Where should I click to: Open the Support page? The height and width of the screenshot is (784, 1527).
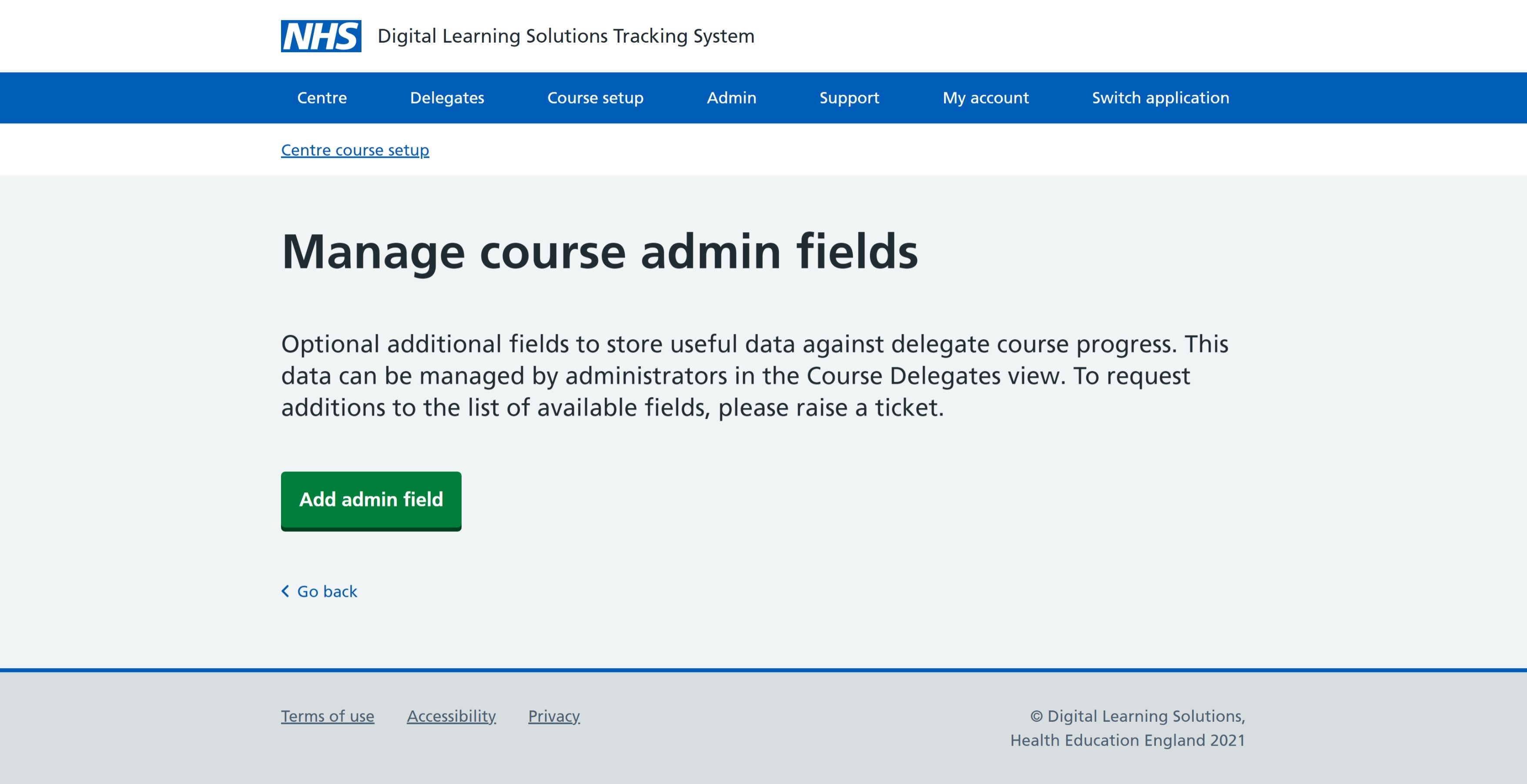click(x=849, y=98)
